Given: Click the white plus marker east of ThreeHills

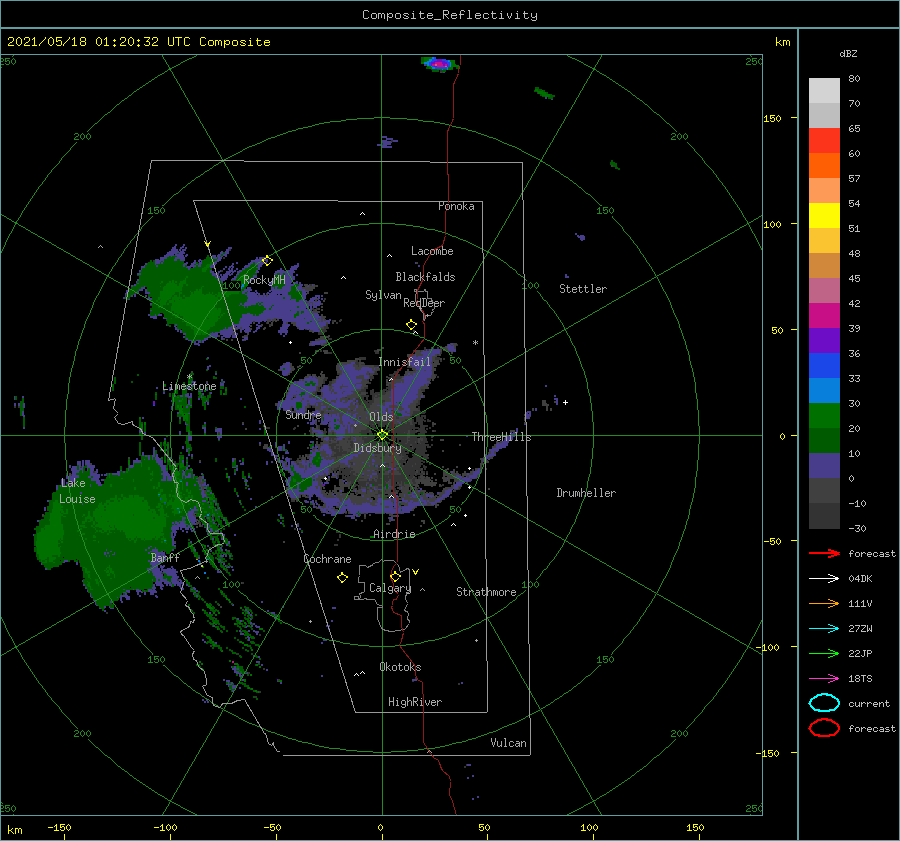Looking at the screenshot, I should click(565, 402).
